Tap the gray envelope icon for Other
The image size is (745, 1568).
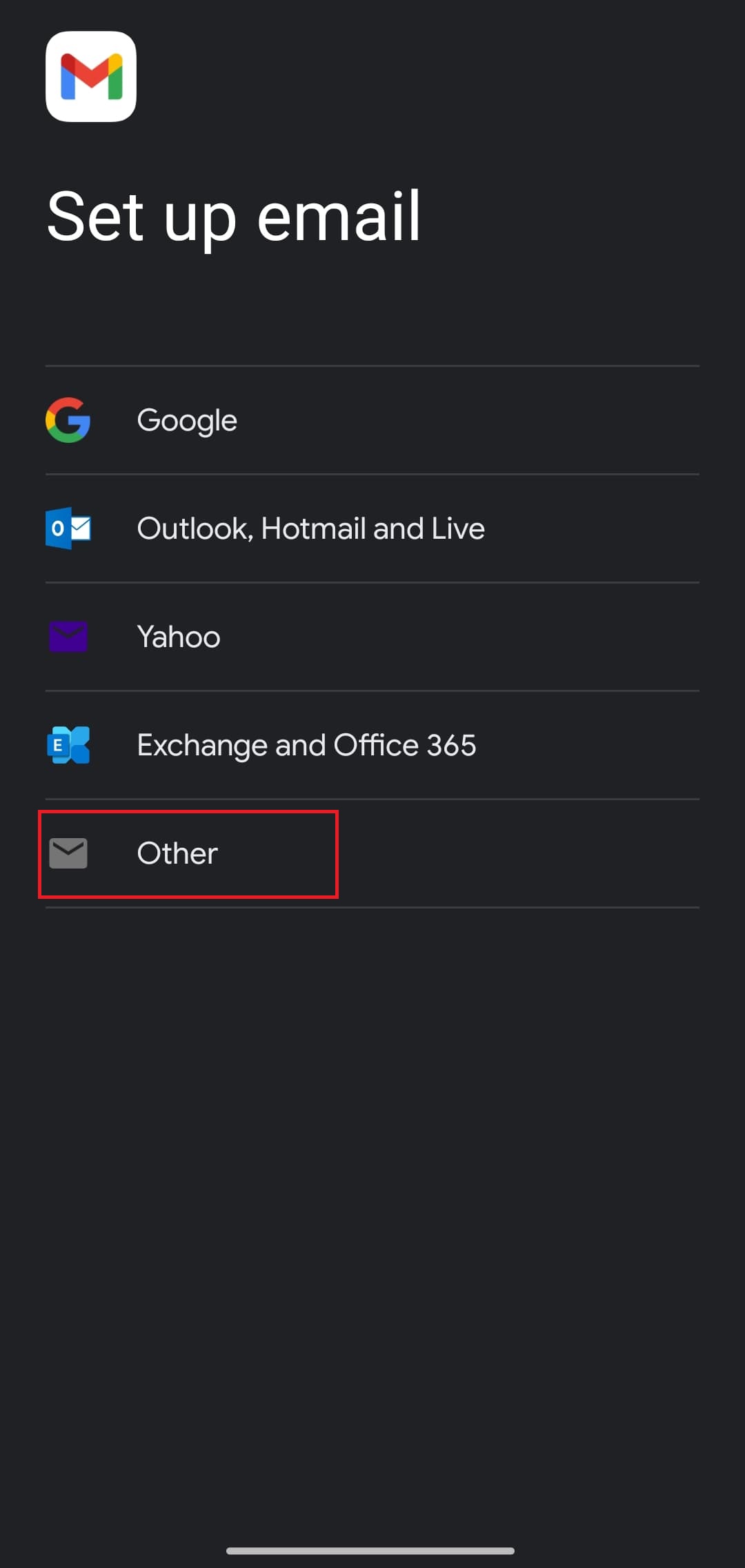tap(68, 853)
